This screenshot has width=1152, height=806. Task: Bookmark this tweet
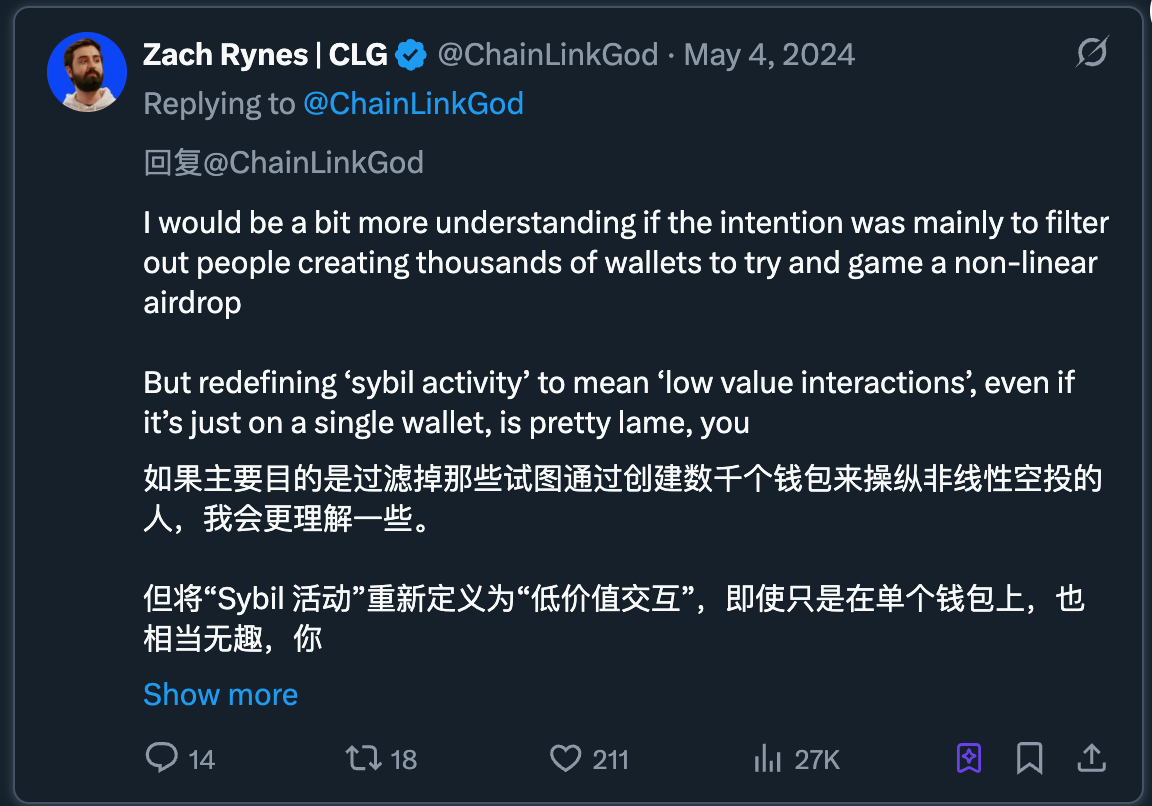click(x=1029, y=759)
